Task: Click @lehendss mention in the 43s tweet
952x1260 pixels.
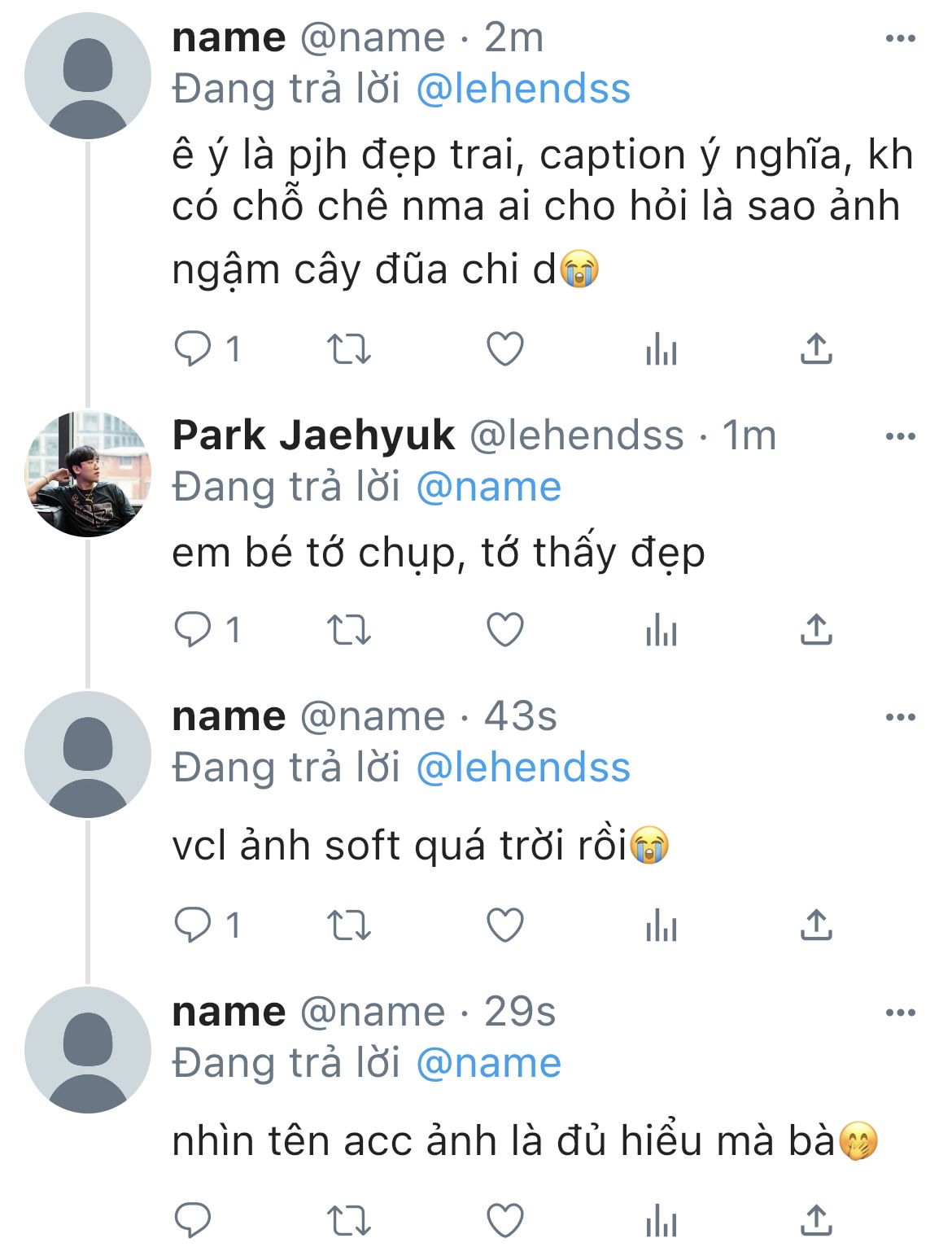Action: pyautogui.click(x=522, y=768)
